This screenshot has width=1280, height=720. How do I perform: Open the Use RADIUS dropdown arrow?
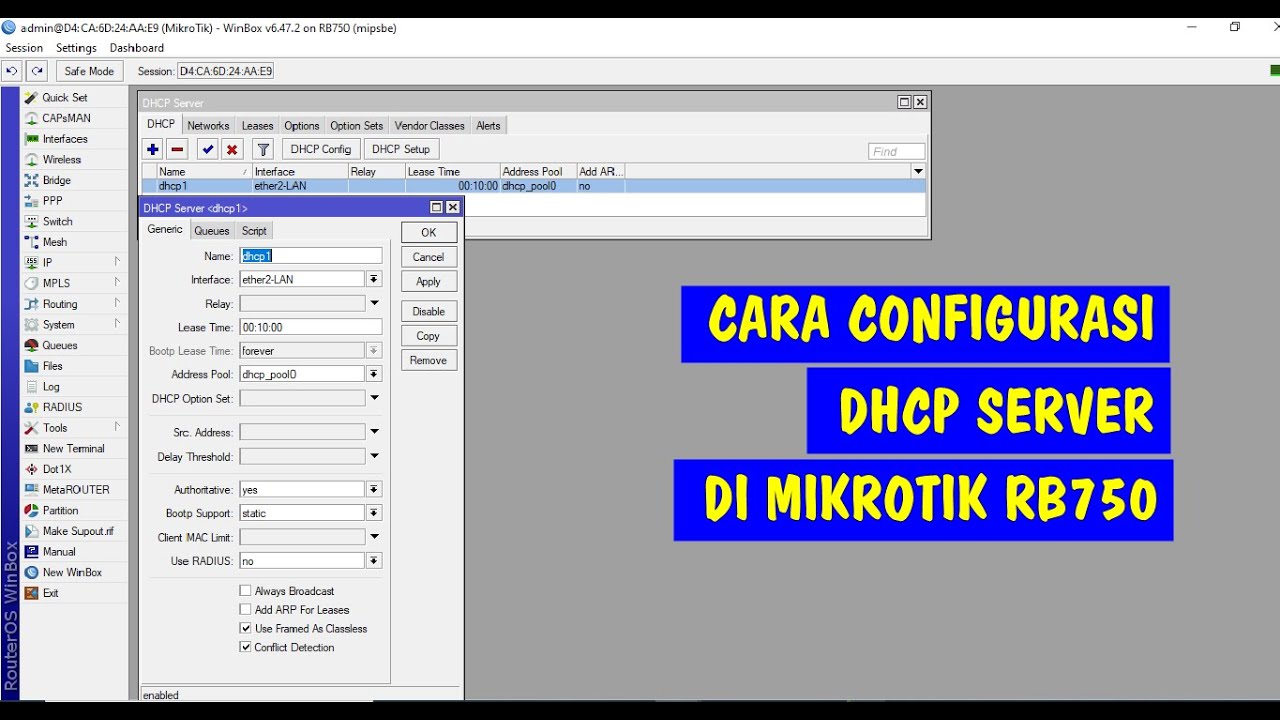tap(374, 561)
